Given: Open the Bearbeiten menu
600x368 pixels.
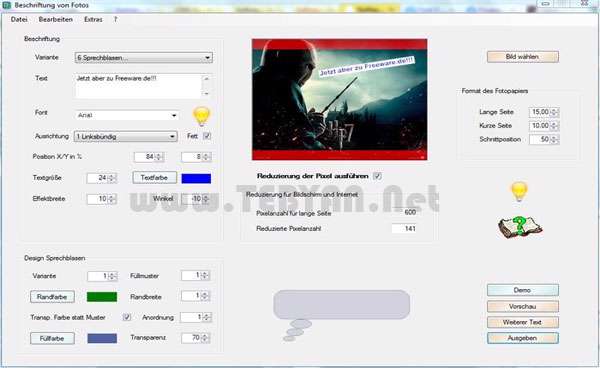Looking at the screenshot, I should click(55, 19).
